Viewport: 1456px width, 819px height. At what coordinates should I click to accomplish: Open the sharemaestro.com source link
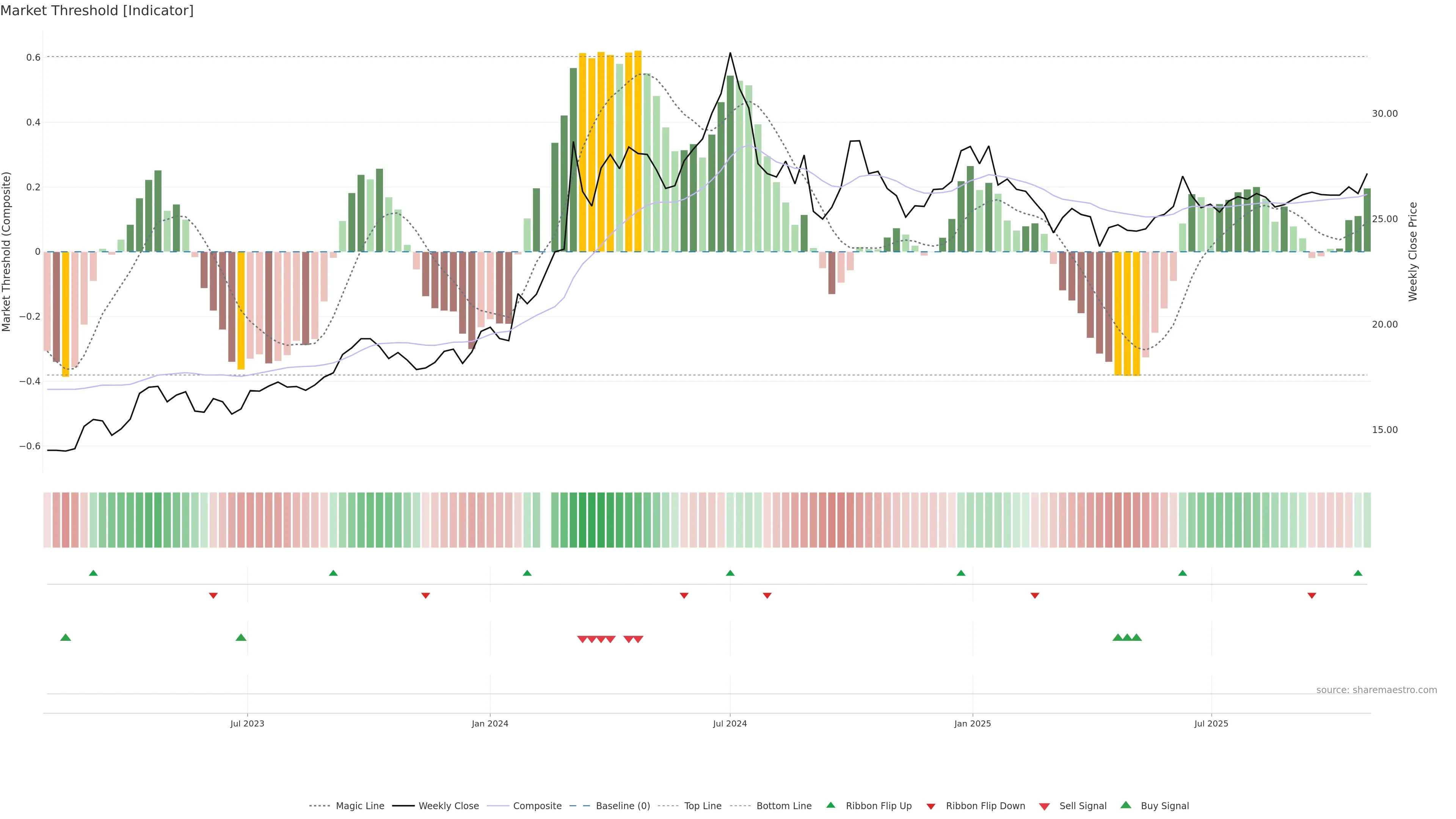pos(1376,690)
